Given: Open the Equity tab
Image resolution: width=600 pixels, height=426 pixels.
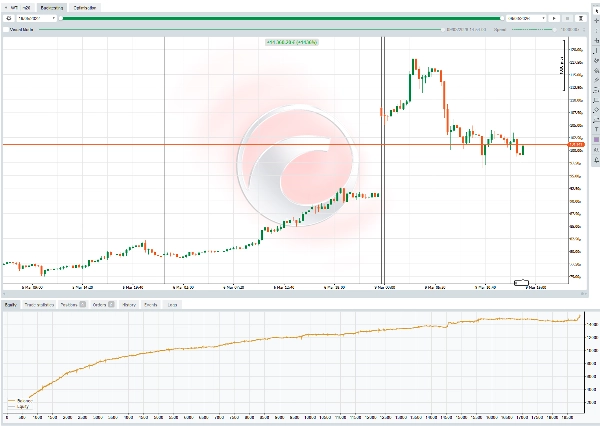Looking at the screenshot, I should pyautogui.click(x=10, y=305).
